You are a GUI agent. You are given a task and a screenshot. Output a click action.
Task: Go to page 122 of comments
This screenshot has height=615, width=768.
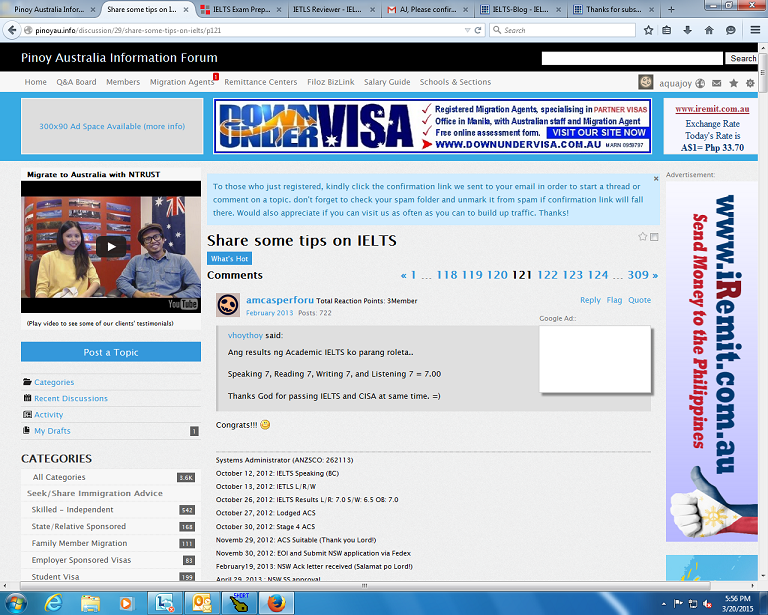point(547,275)
